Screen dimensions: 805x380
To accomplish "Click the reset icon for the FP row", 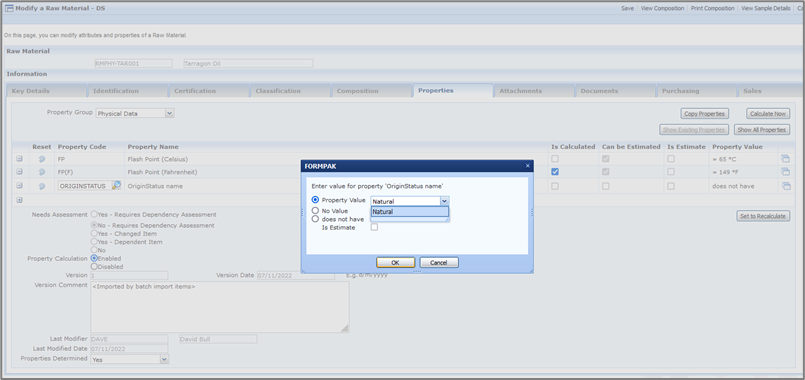I will pos(42,159).
